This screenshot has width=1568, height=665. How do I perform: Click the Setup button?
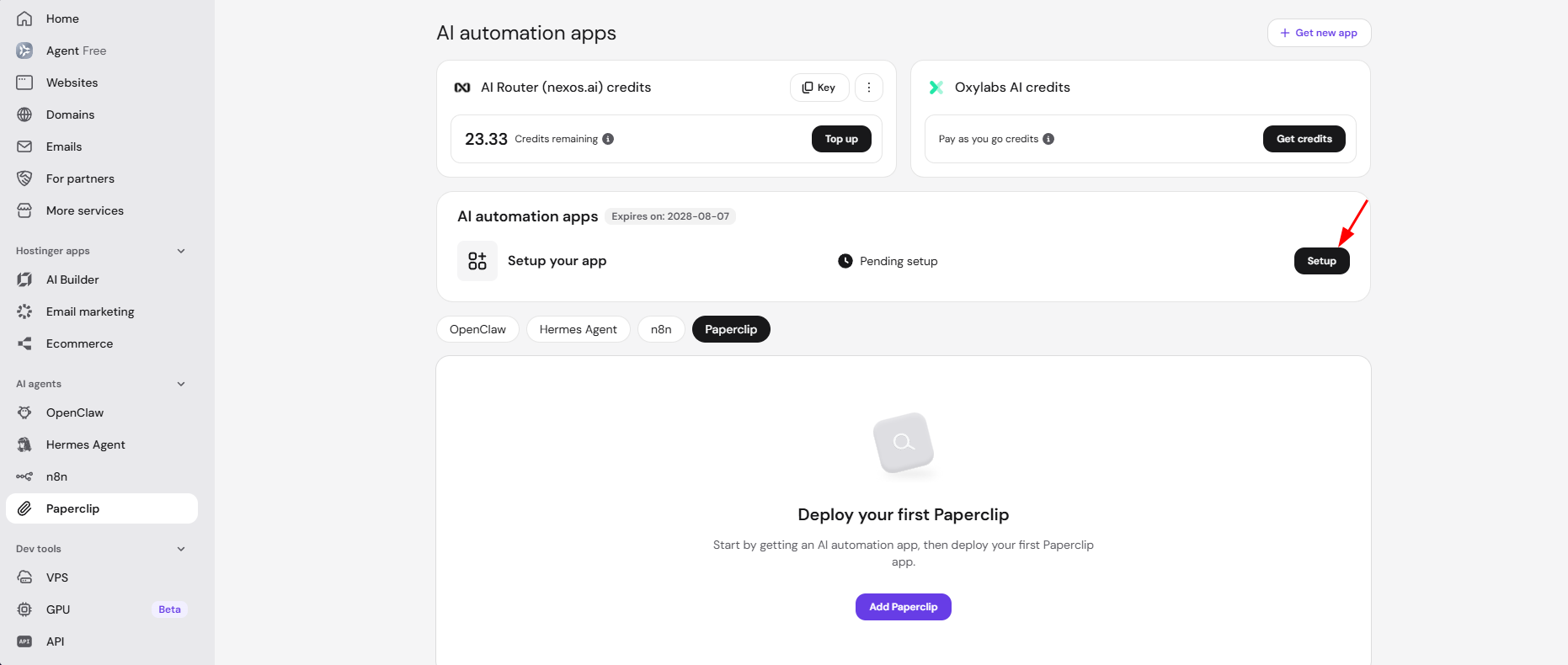pos(1321,261)
